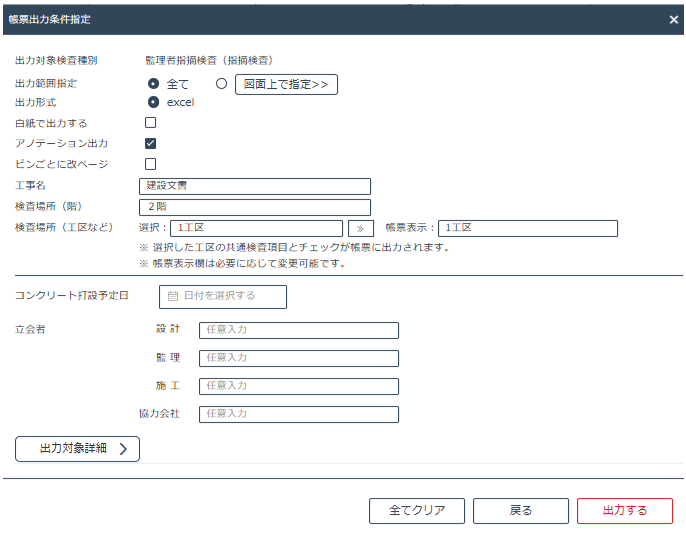Edit the 帳票表示 field
This screenshot has height=539, width=686.
(x=527, y=228)
